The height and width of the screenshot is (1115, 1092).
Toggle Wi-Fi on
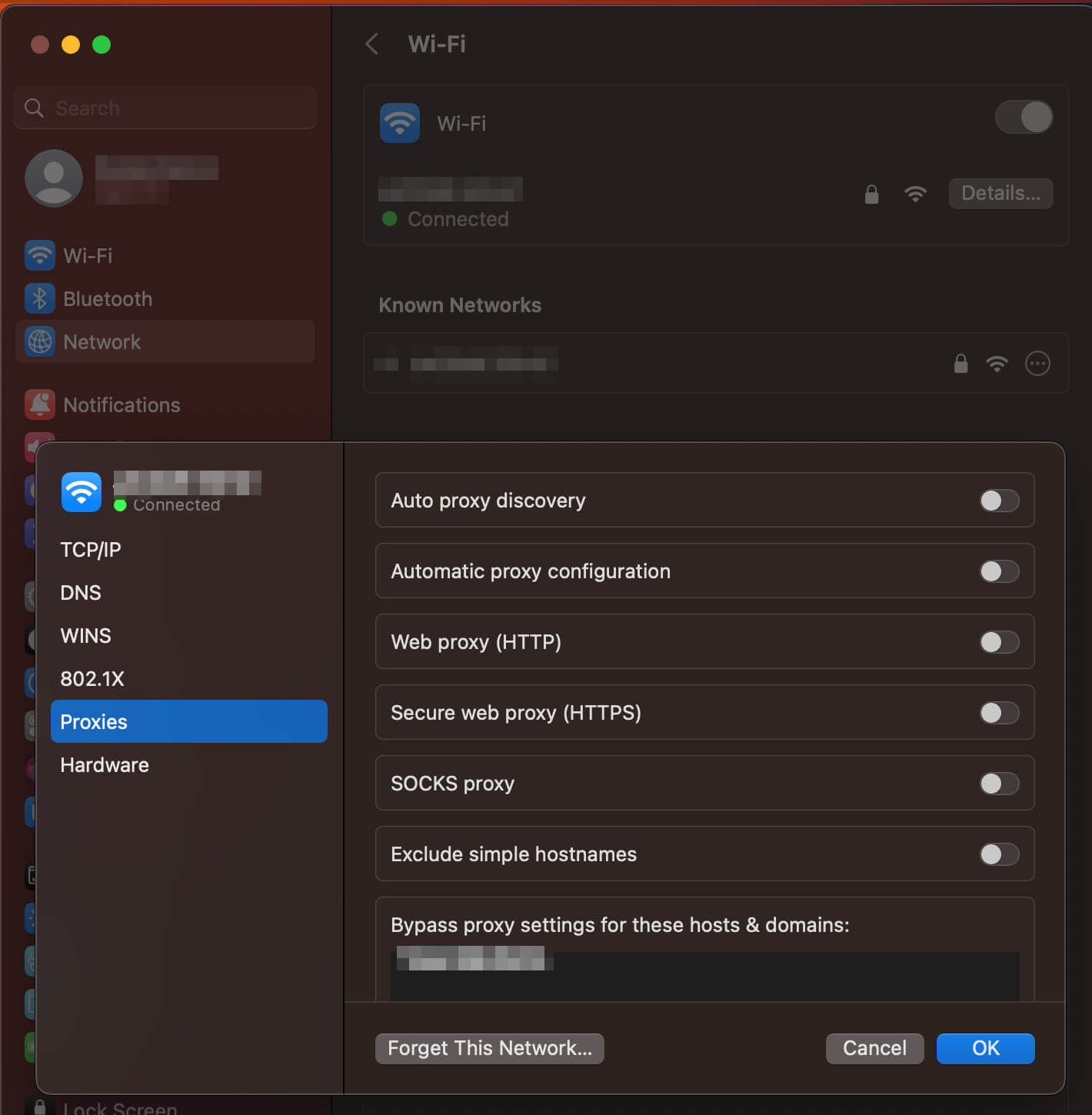pyautogui.click(x=1024, y=117)
